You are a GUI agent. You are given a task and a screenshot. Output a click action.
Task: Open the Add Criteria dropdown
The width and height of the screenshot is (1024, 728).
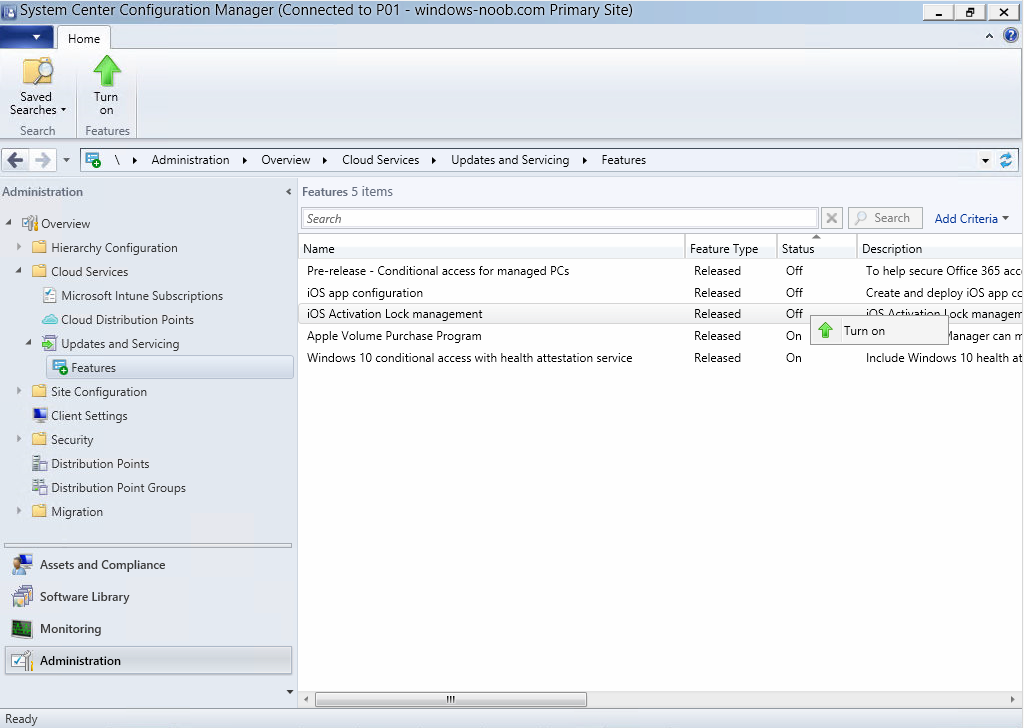(x=971, y=219)
